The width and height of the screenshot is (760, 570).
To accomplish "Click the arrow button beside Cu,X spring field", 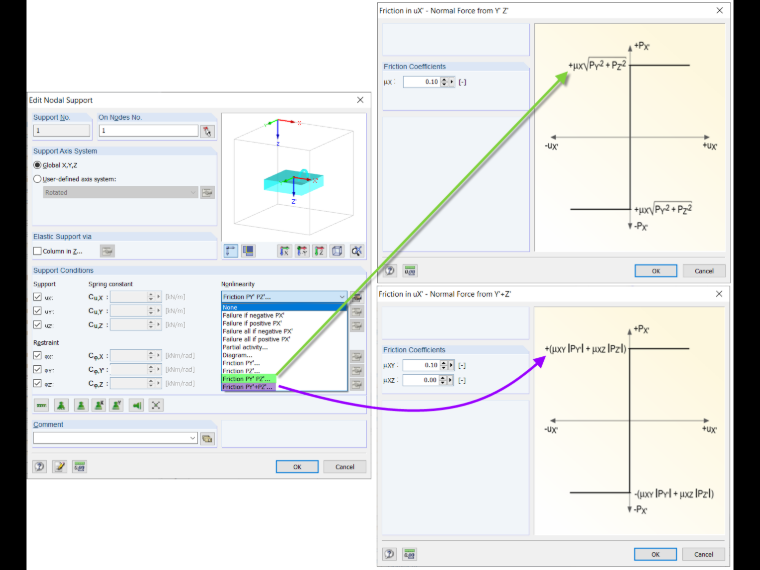I will [x=158, y=297].
